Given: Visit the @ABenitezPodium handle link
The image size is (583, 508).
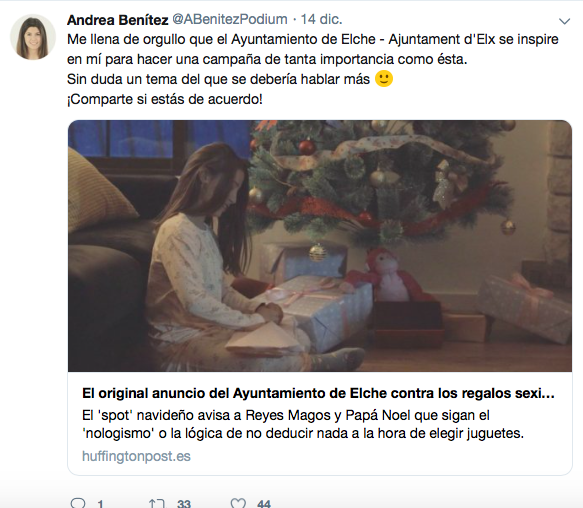Looking at the screenshot, I should 230,19.
